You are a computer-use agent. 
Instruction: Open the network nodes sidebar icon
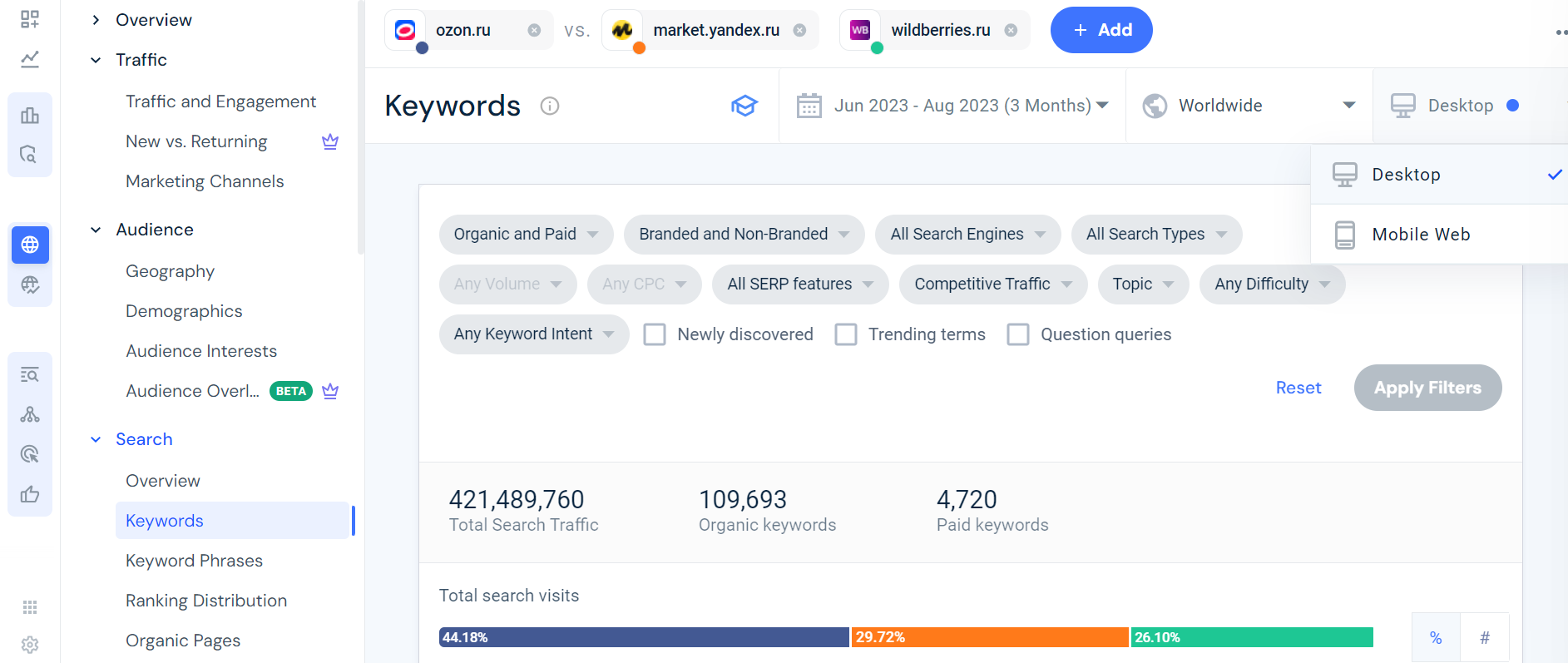30,414
